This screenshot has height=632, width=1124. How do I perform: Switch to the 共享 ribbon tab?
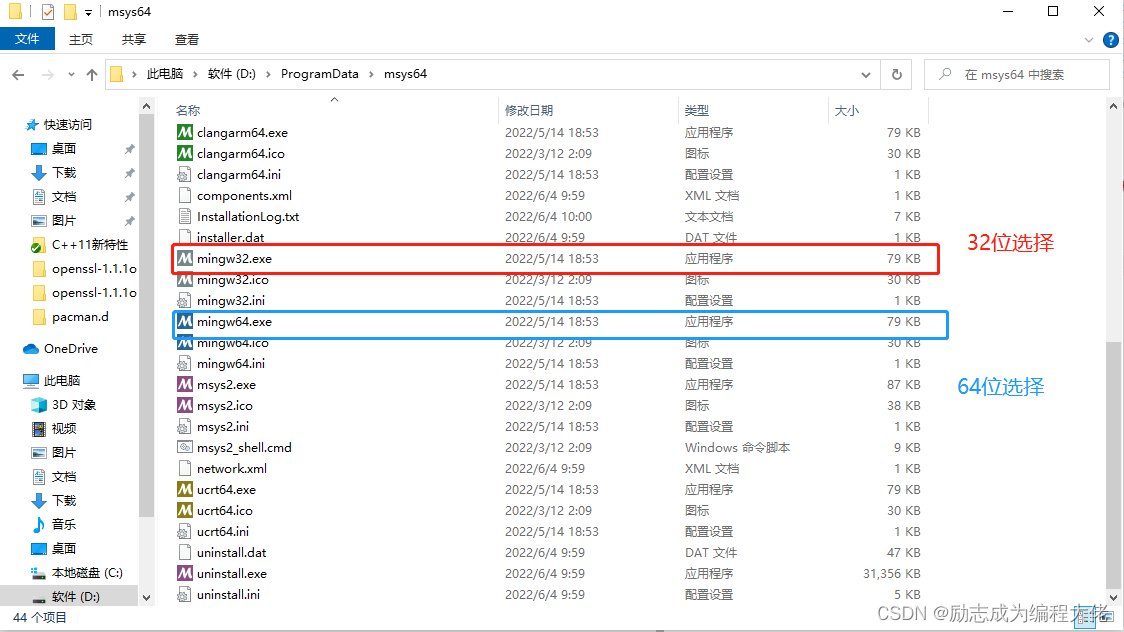pos(133,39)
